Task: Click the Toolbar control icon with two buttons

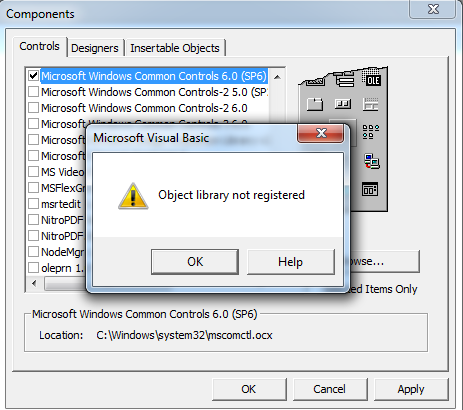Action: [343, 104]
